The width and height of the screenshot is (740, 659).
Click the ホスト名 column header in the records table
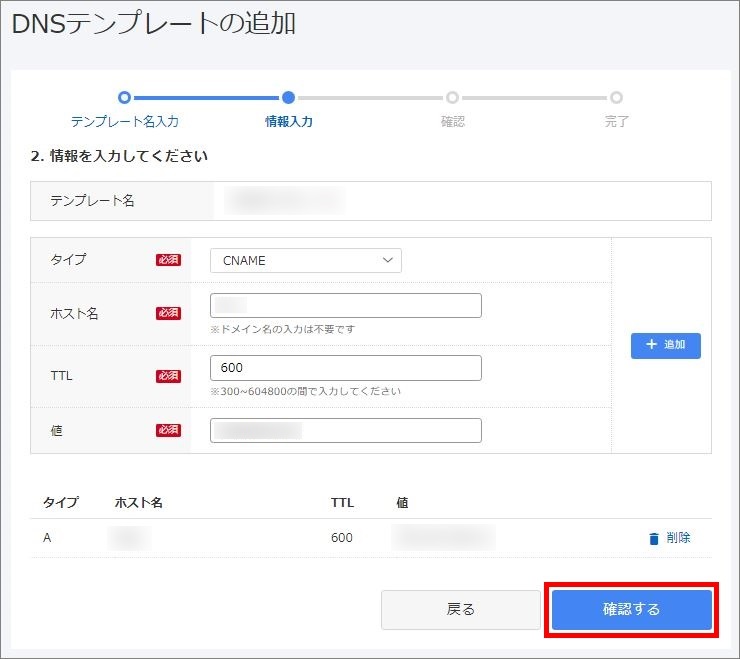tap(138, 502)
